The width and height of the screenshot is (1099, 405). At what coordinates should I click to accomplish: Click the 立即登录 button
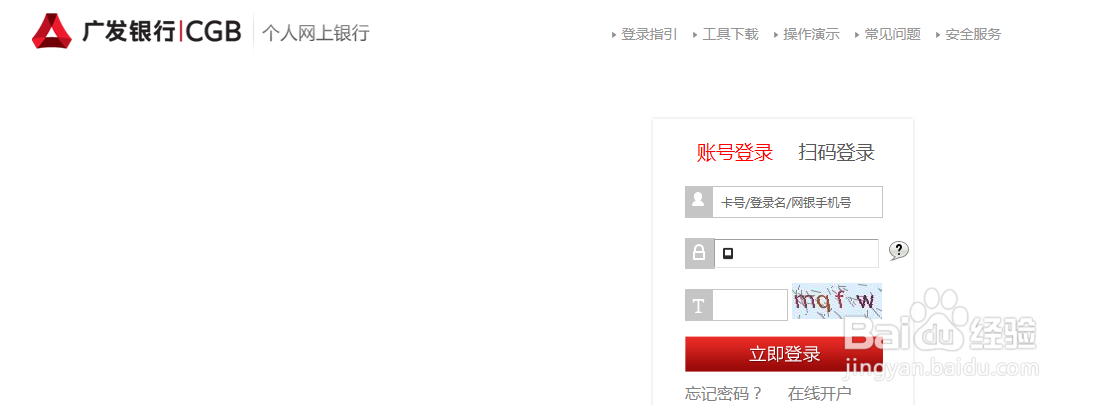pos(784,354)
